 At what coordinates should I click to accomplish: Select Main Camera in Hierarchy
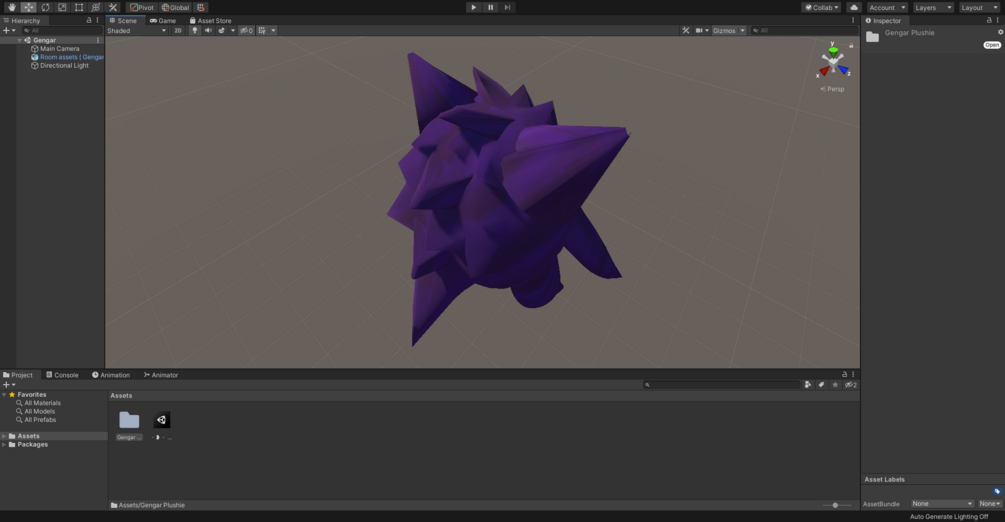[60, 48]
